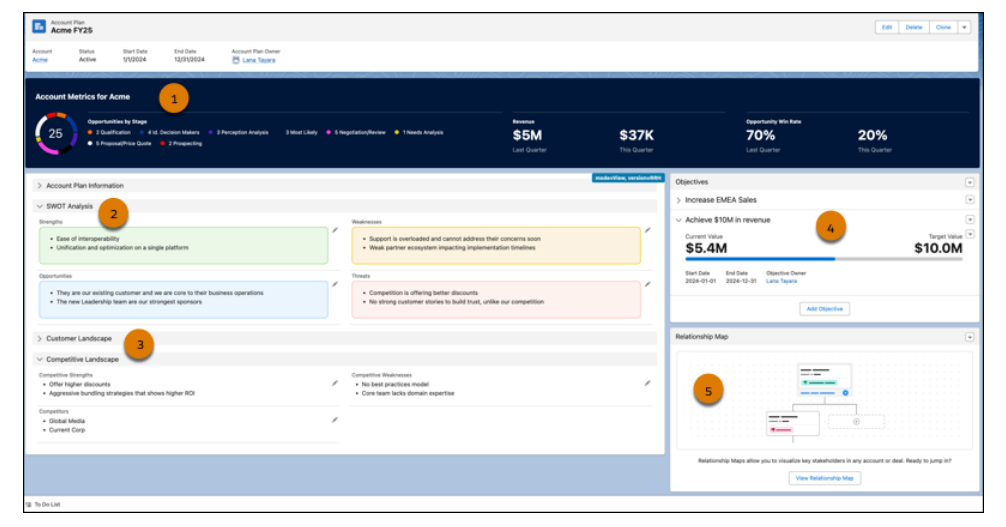This screenshot has height=527, width=1006.
Task: Open the Relationship Map panel dropdown menu
Action: point(969,337)
